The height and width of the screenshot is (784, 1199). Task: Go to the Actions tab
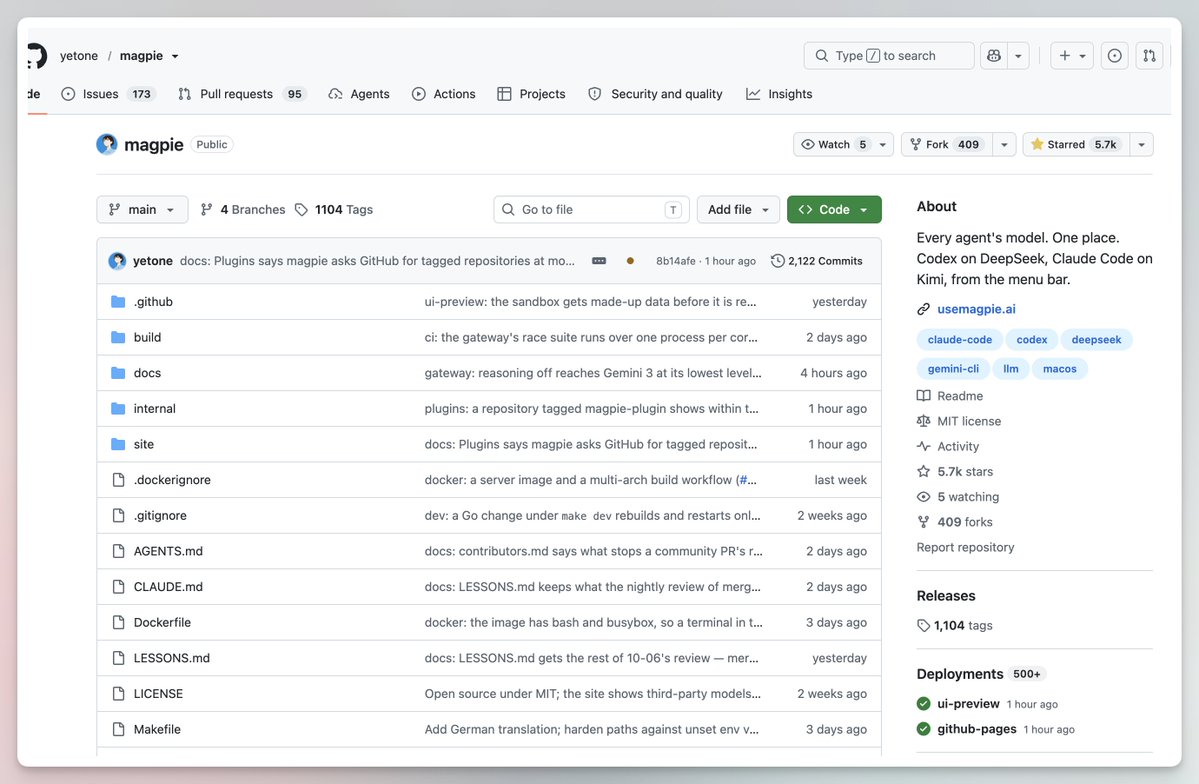(444, 94)
